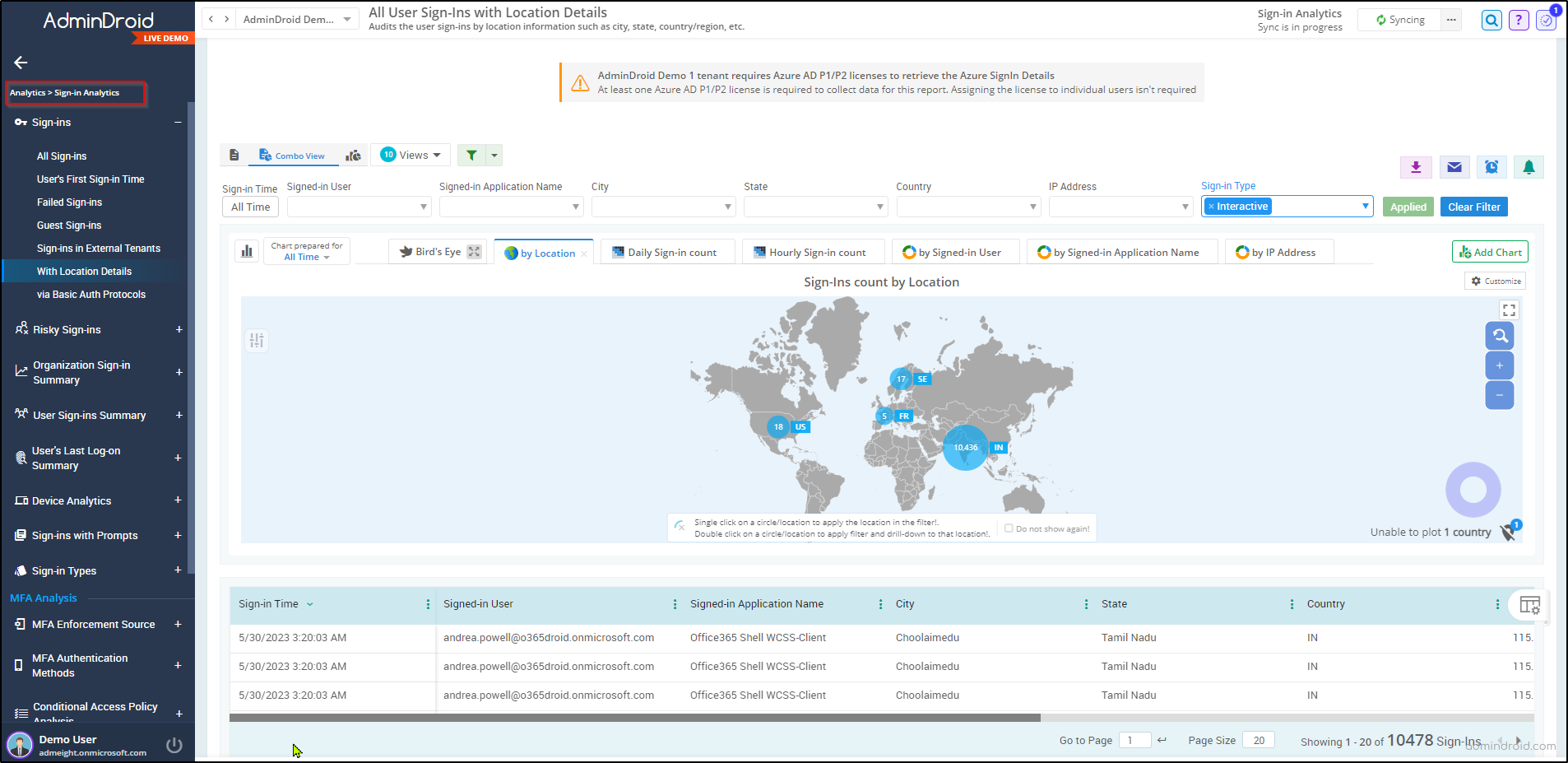Schedule the report with the alarm clock icon
Viewport: 1568px width, 763px height.
click(x=1491, y=167)
